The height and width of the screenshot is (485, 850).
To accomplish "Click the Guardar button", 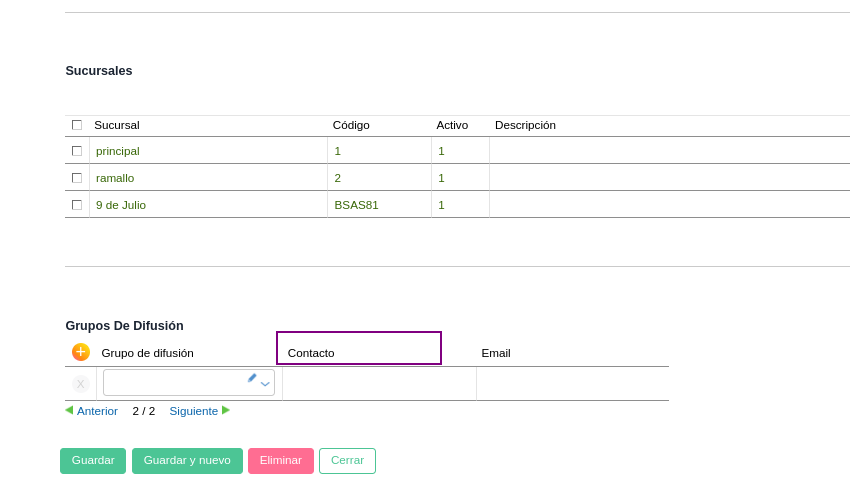I will [93, 461].
